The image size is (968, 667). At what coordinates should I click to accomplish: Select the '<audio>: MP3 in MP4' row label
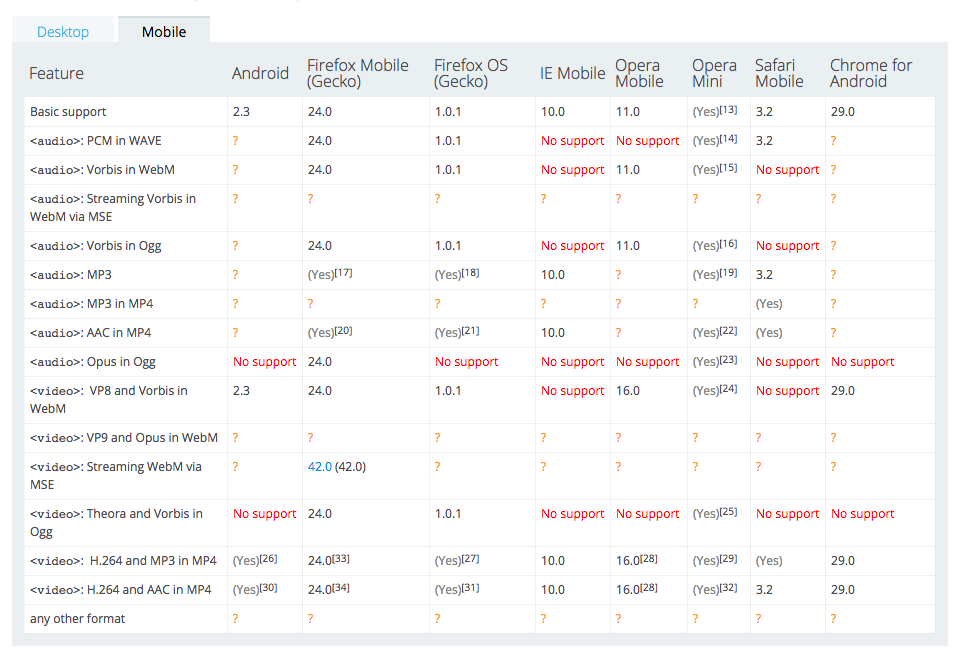point(91,304)
